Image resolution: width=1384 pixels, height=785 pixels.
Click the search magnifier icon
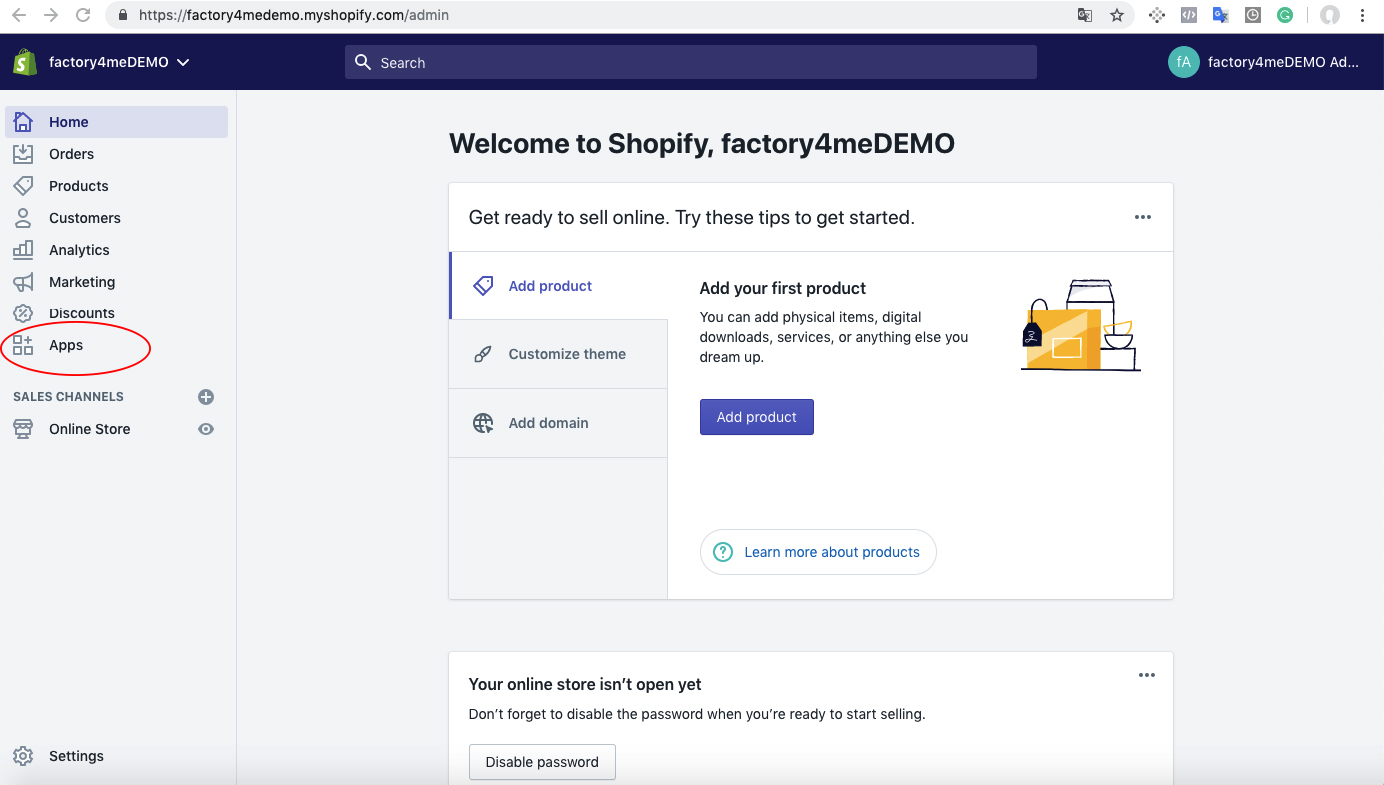tap(364, 62)
